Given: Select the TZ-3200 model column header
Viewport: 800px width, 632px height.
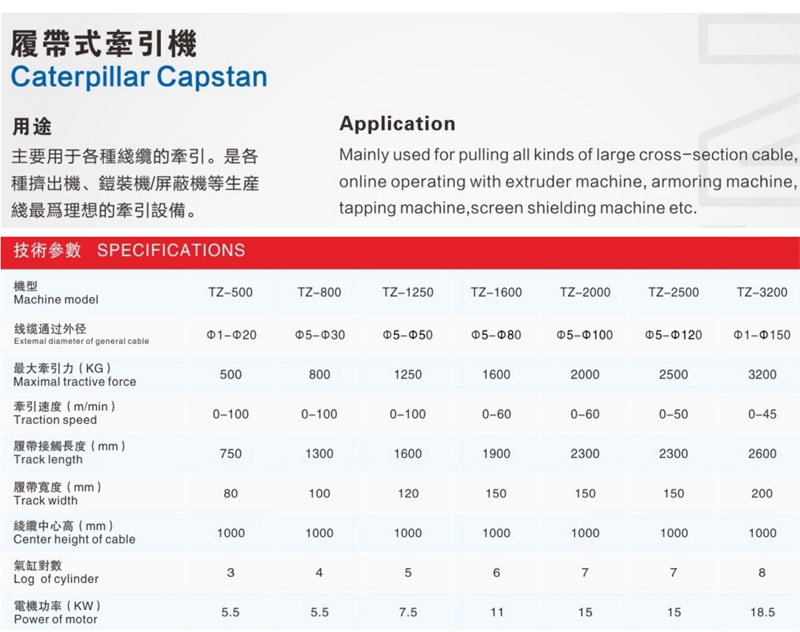Looking at the screenshot, I should pyautogui.click(x=762, y=293).
